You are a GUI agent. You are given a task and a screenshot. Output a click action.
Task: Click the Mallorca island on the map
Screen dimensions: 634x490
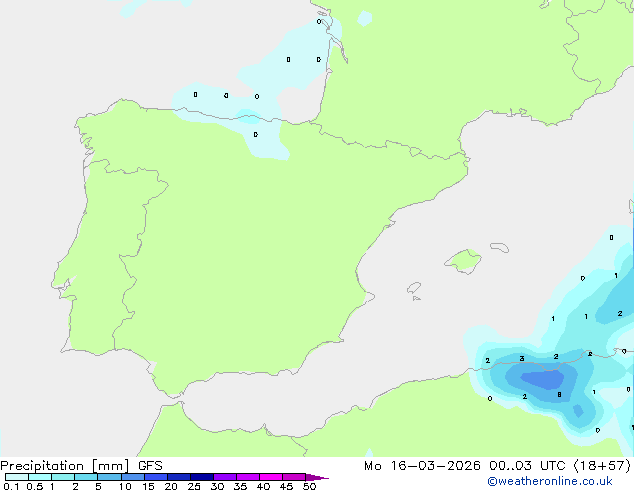(463, 261)
